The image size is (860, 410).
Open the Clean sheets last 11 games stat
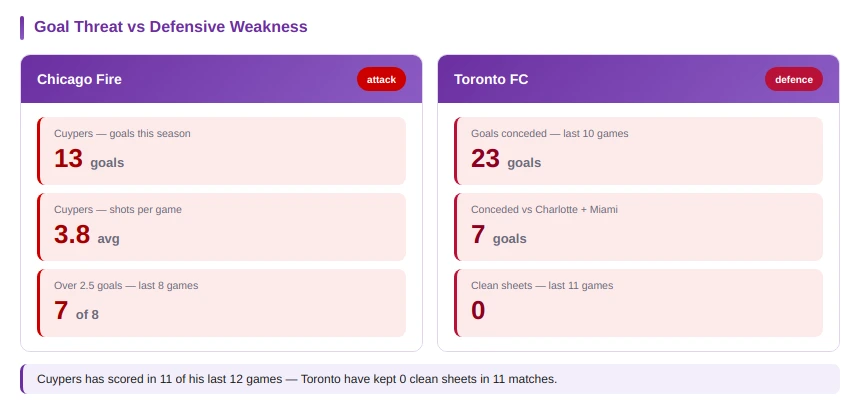(x=638, y=303)
